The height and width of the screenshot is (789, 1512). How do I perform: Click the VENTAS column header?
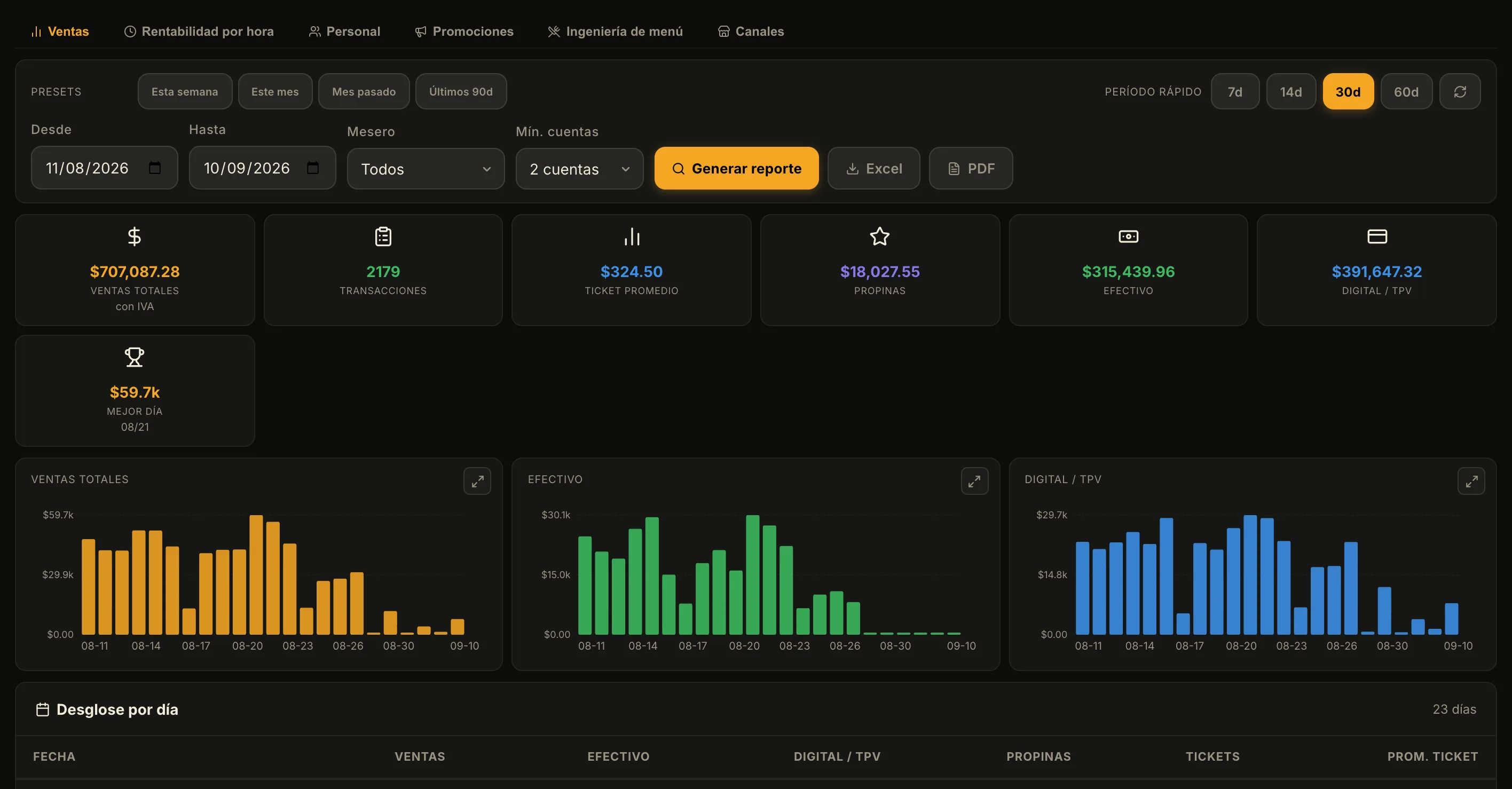click(x=420, y=756)
